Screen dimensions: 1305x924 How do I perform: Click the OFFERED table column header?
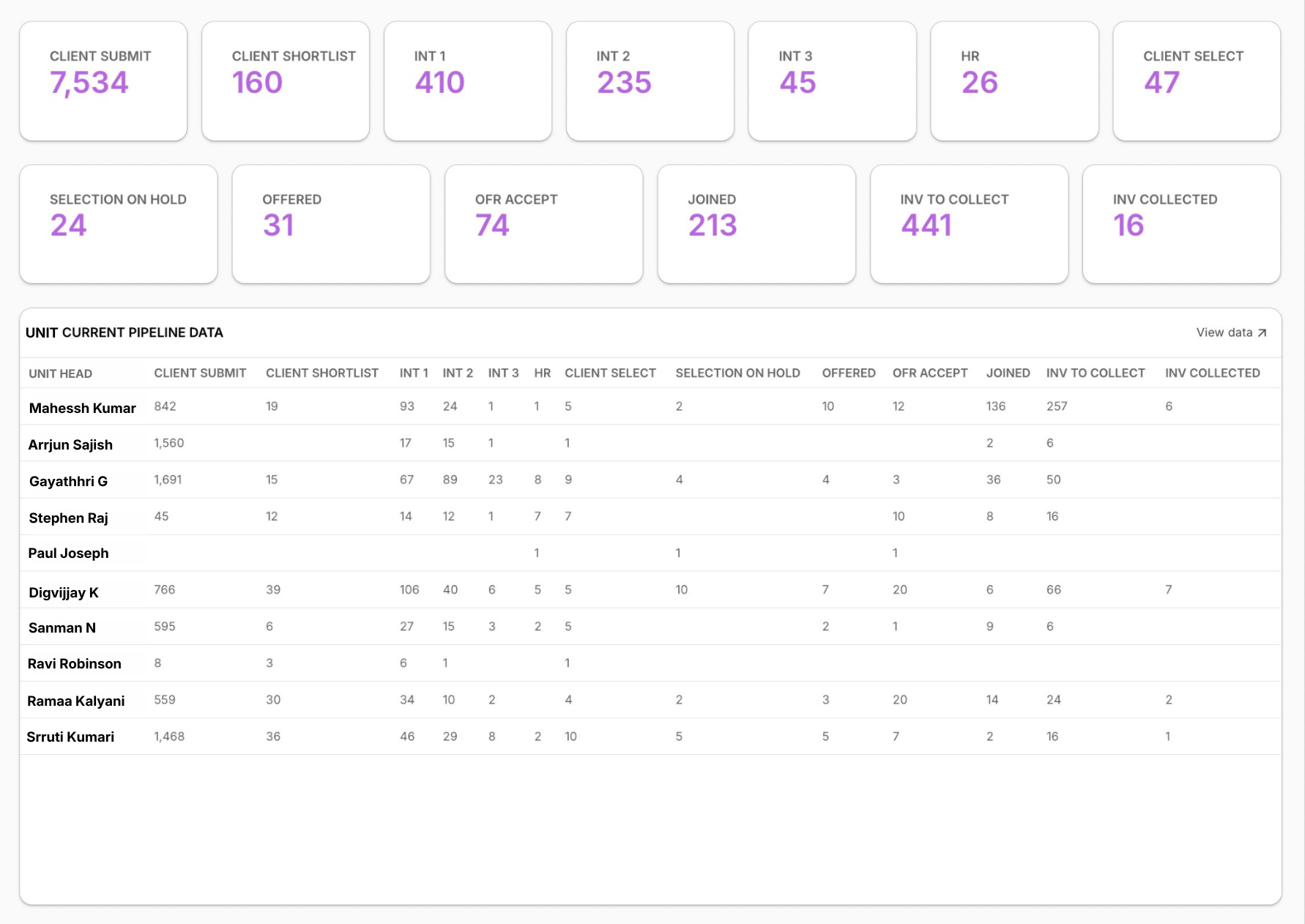[x=849, y=373]
